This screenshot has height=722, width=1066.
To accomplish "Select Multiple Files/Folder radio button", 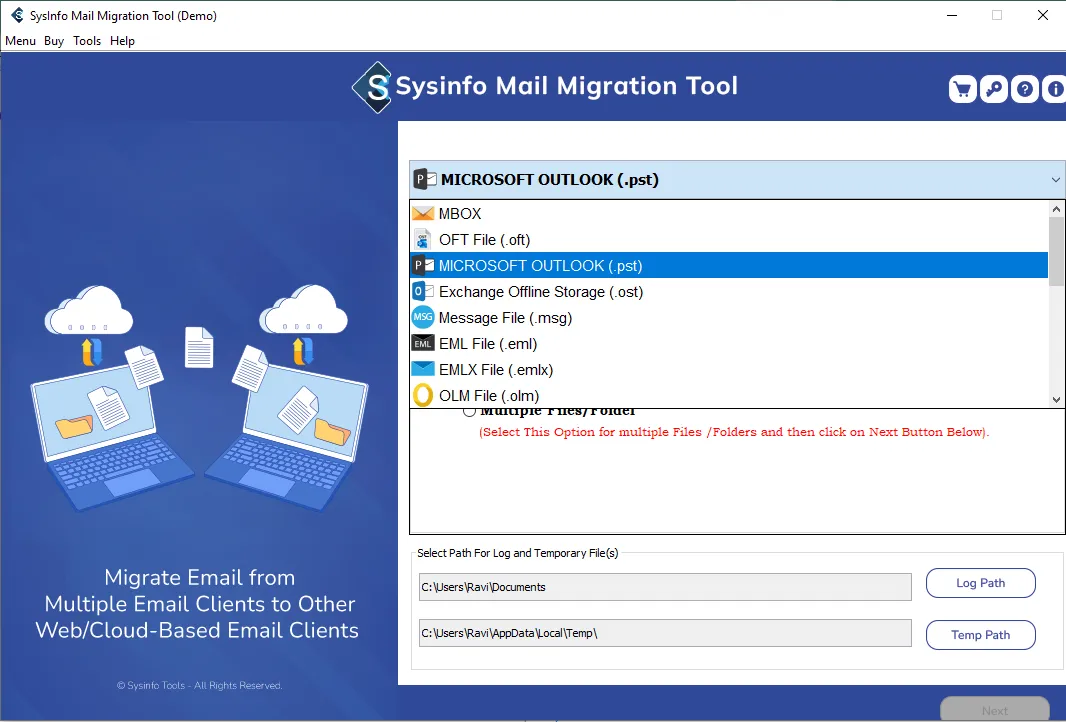I will coord(469,411).
